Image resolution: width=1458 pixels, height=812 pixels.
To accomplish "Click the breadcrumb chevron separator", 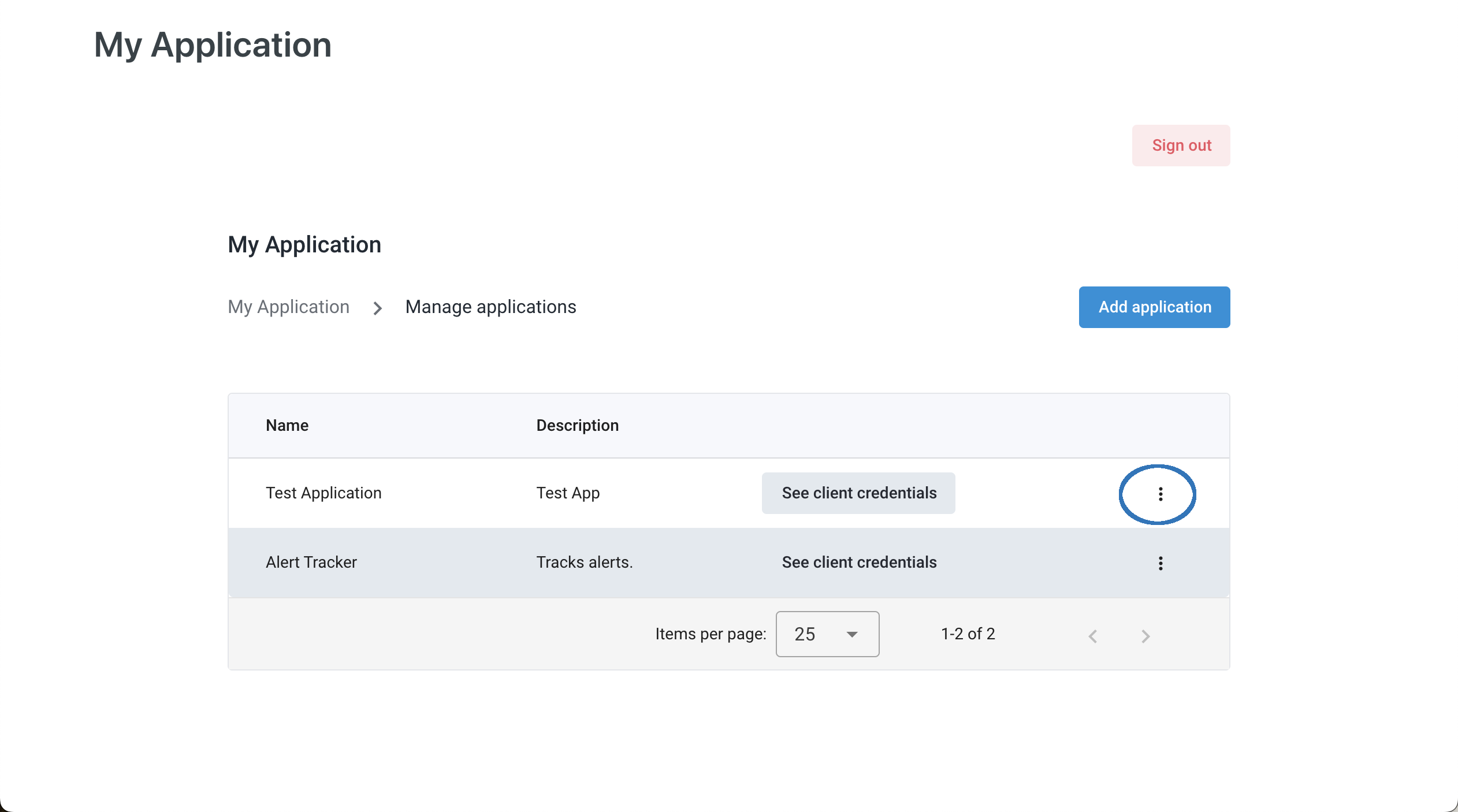I will click(377, 308).
